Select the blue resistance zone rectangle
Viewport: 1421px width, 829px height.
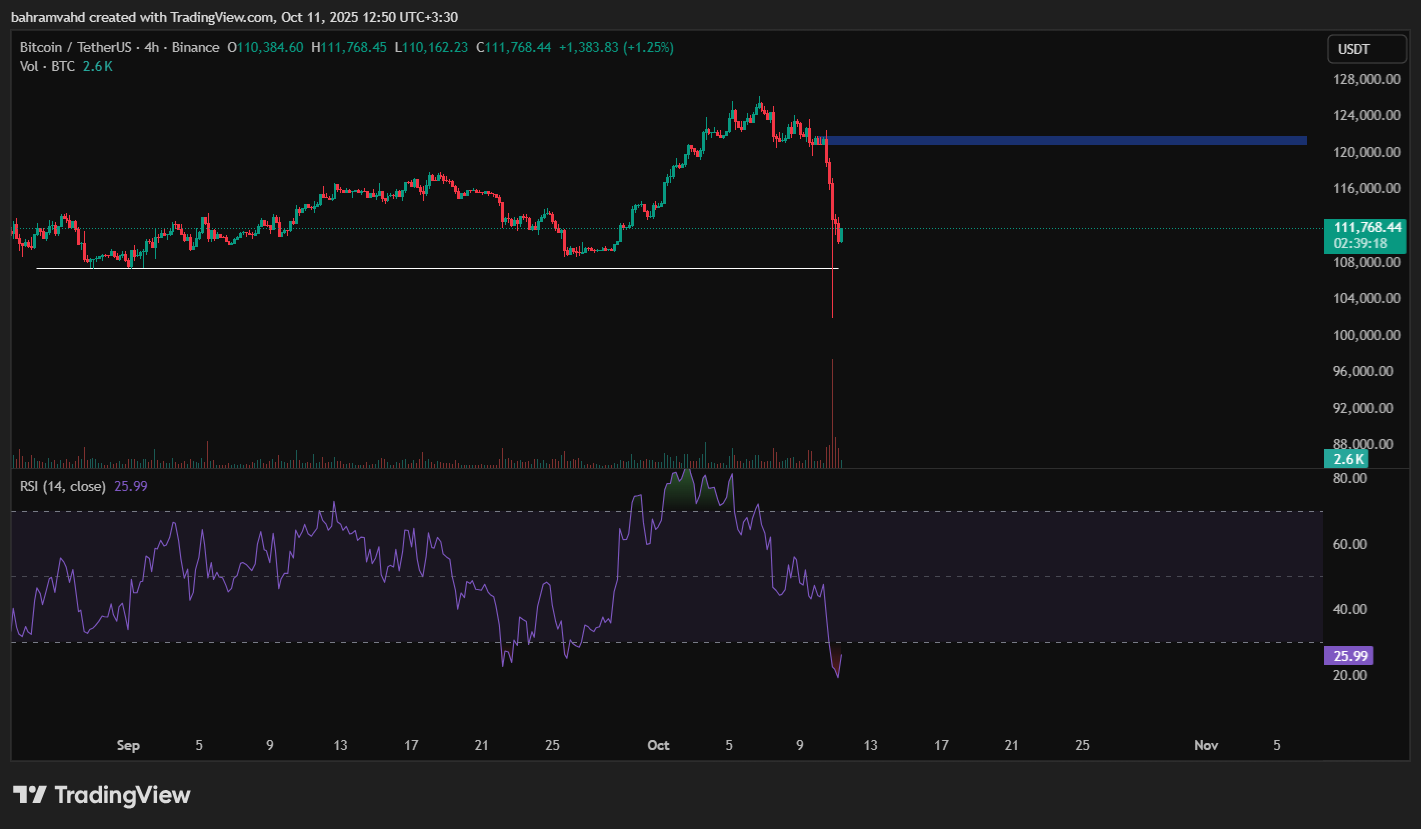1066,140
